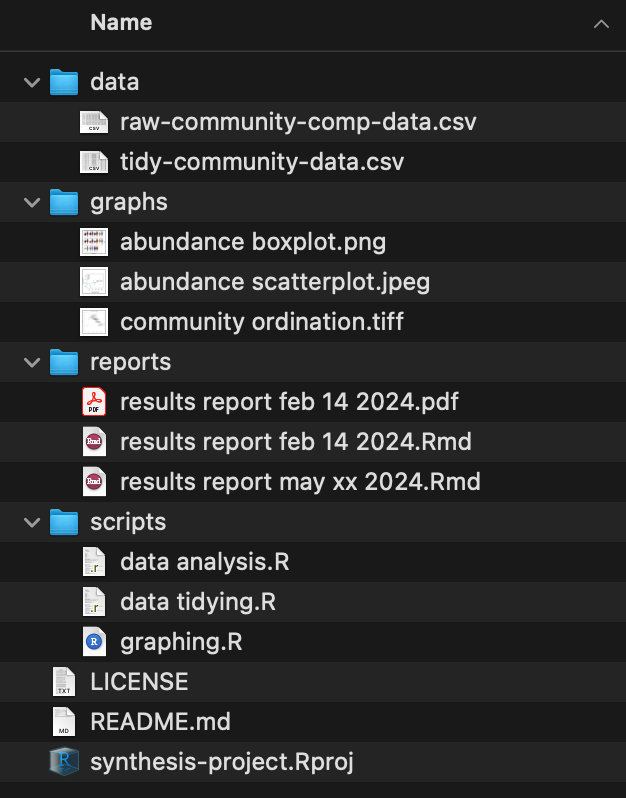
Task: Click the abundance boxplot.png thumbnail icon
Action: (x=93, y=242)
